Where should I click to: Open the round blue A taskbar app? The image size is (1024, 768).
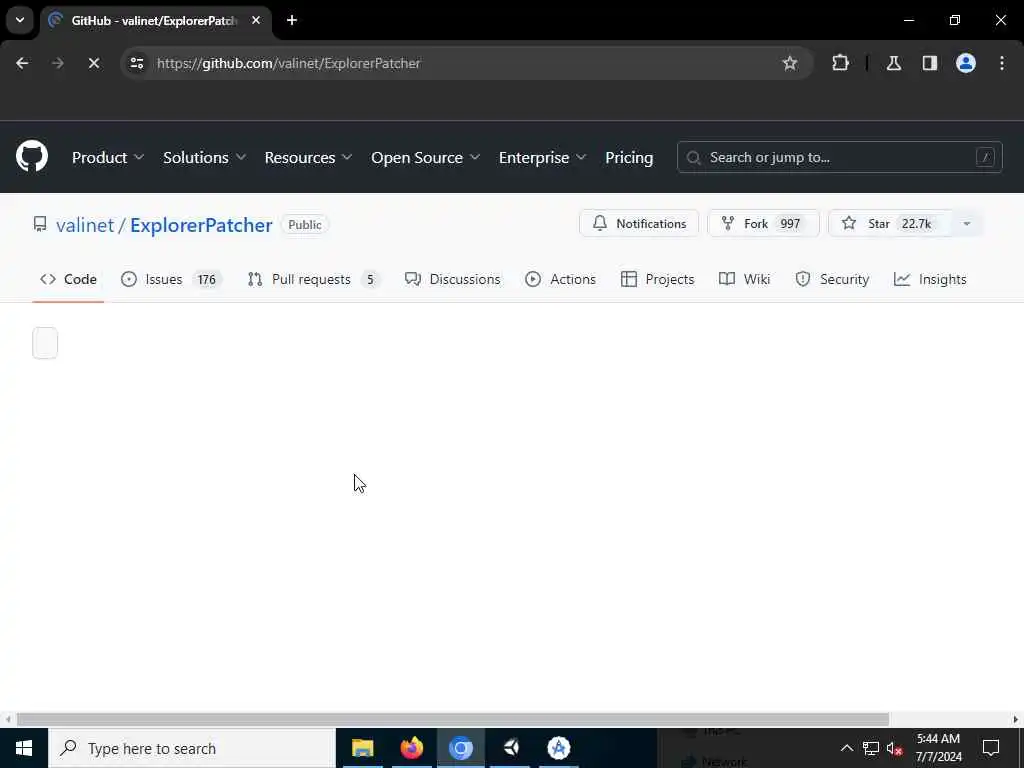[558, 748]
